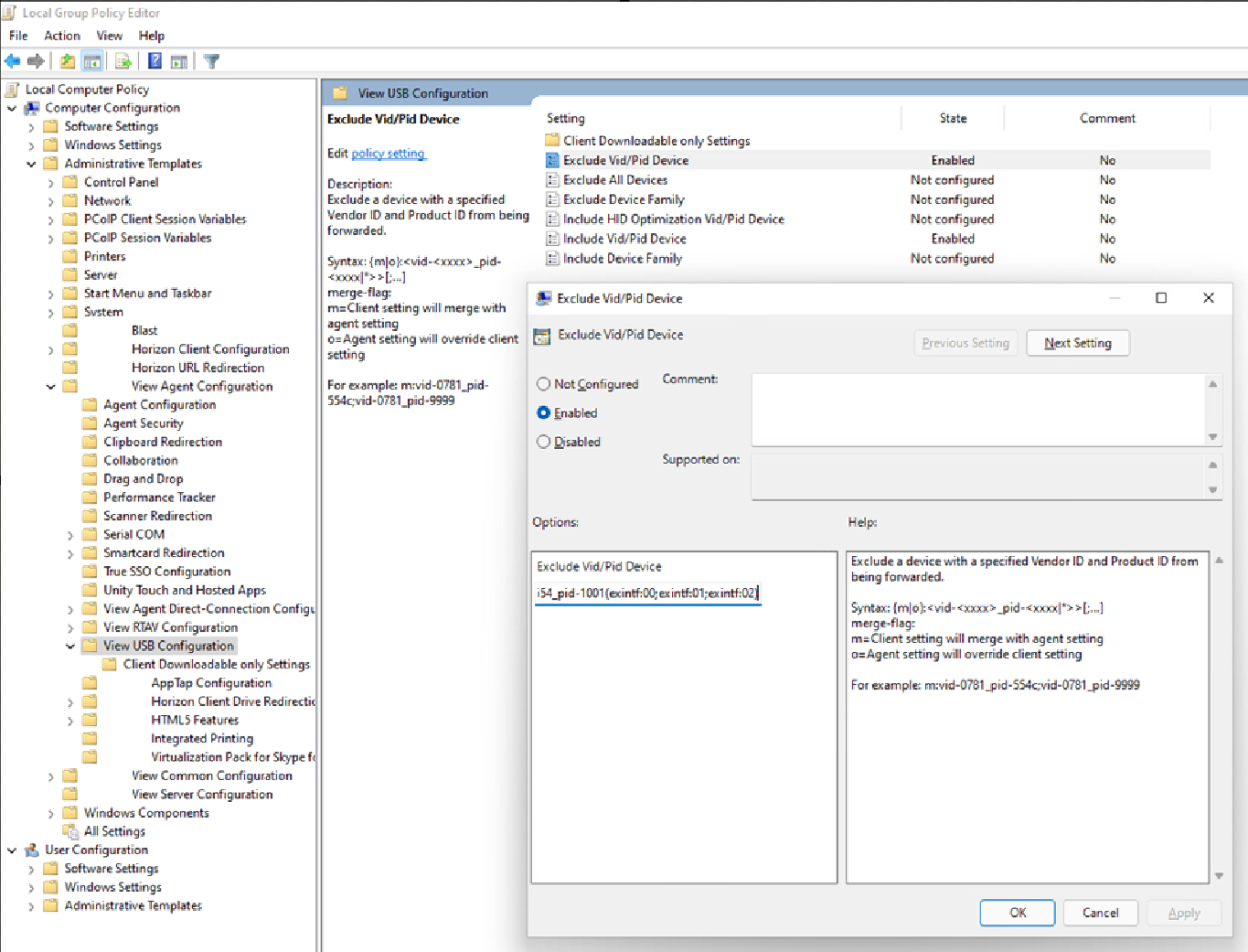
Task: Click the policy setting link
Action: pos(388,154)
